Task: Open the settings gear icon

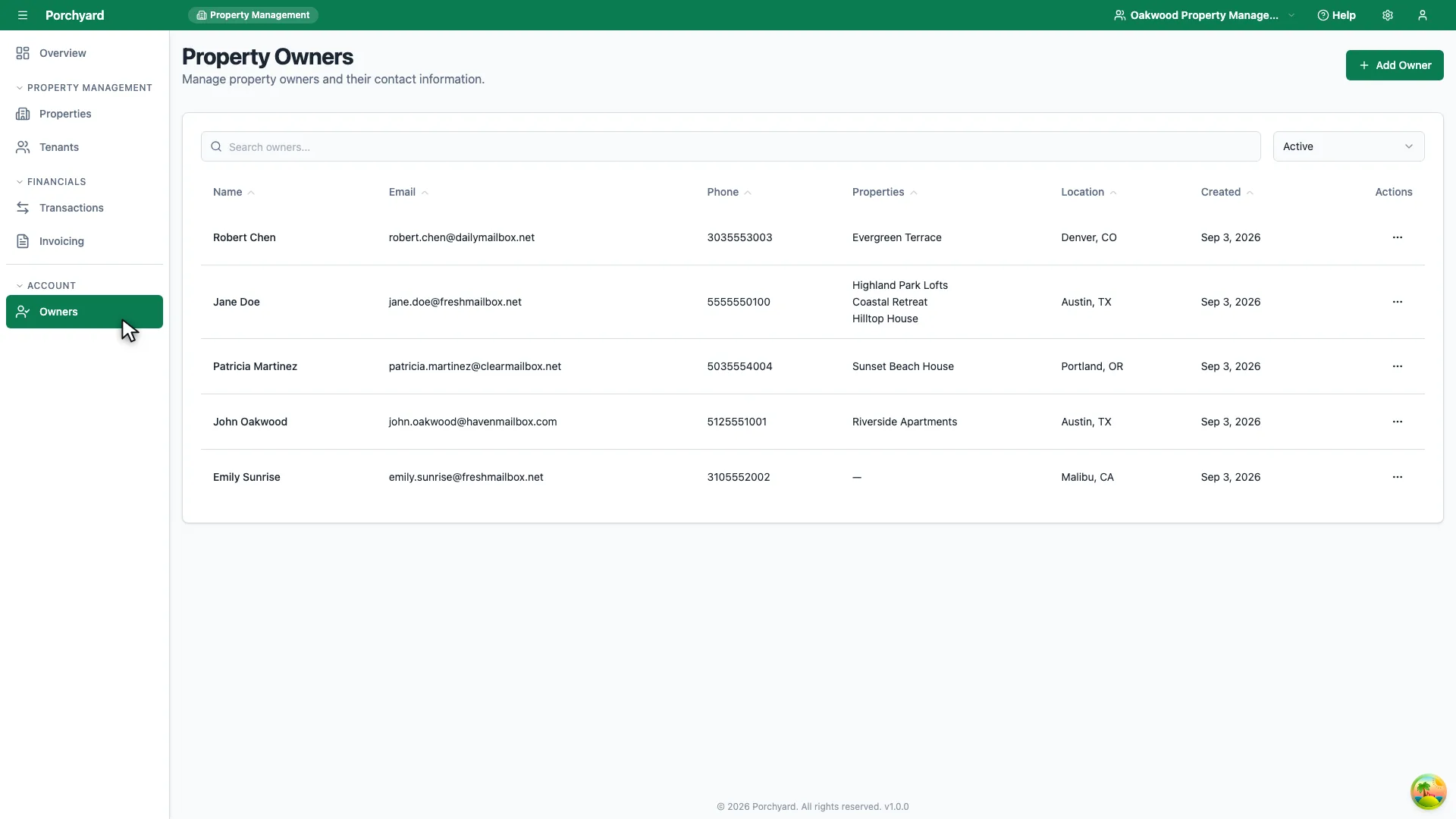Action: click(x=1388, y=15)
